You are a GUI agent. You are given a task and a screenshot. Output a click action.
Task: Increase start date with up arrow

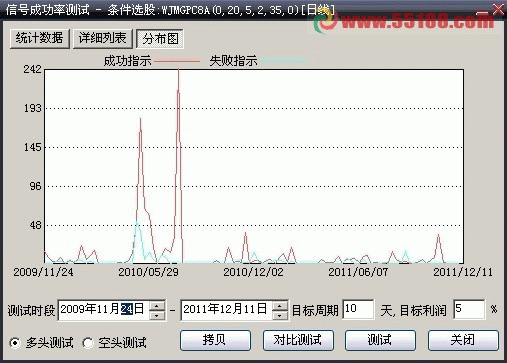tap(157, 305)
